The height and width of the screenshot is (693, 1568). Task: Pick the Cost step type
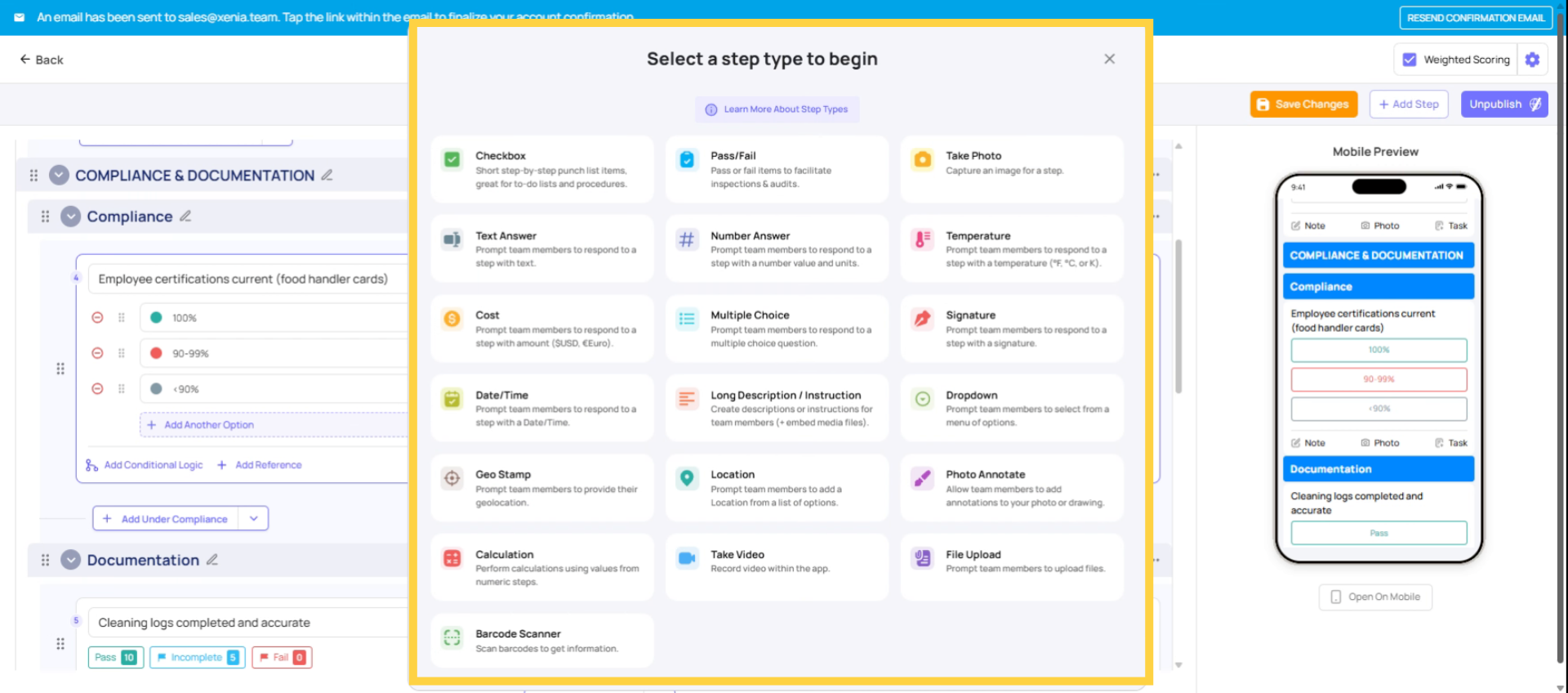click(x=541, y=329)
